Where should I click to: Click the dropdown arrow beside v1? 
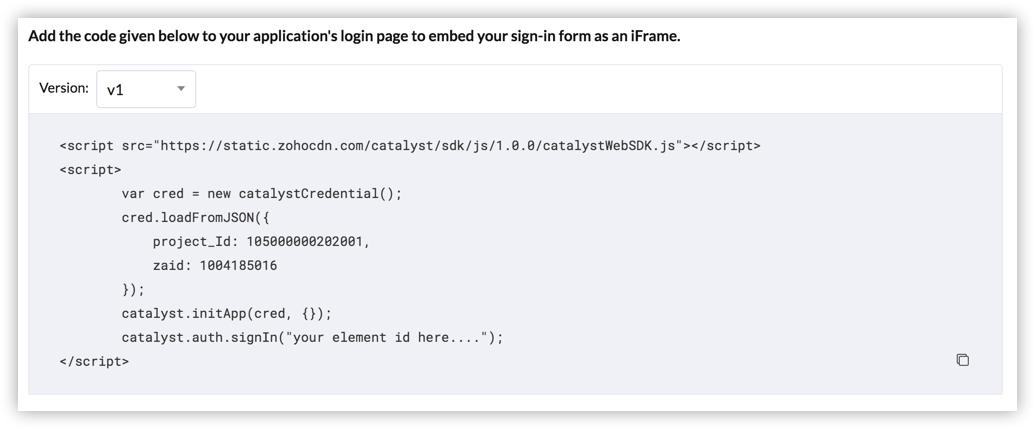click(181, 89)
